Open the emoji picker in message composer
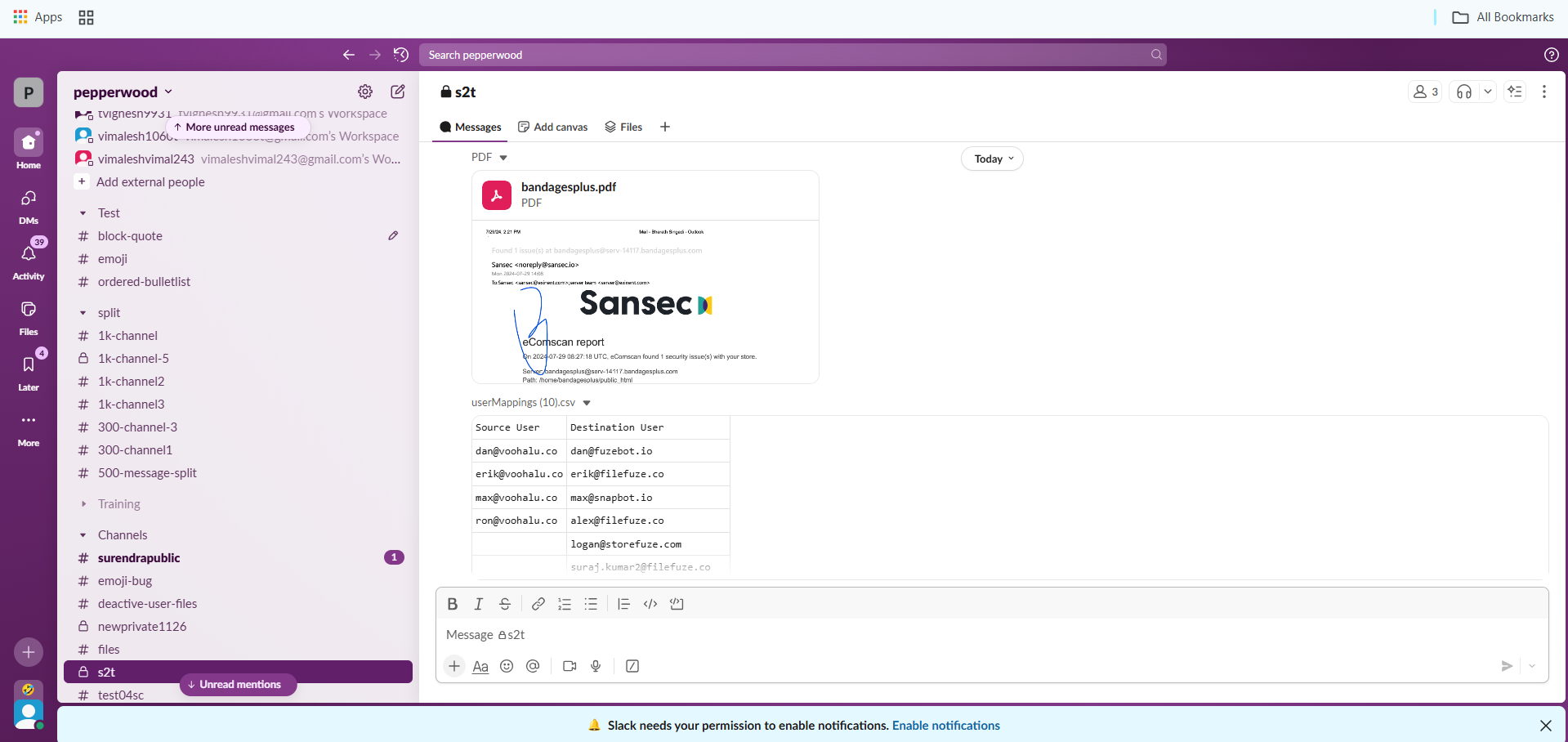 click(x=507, y=666)
